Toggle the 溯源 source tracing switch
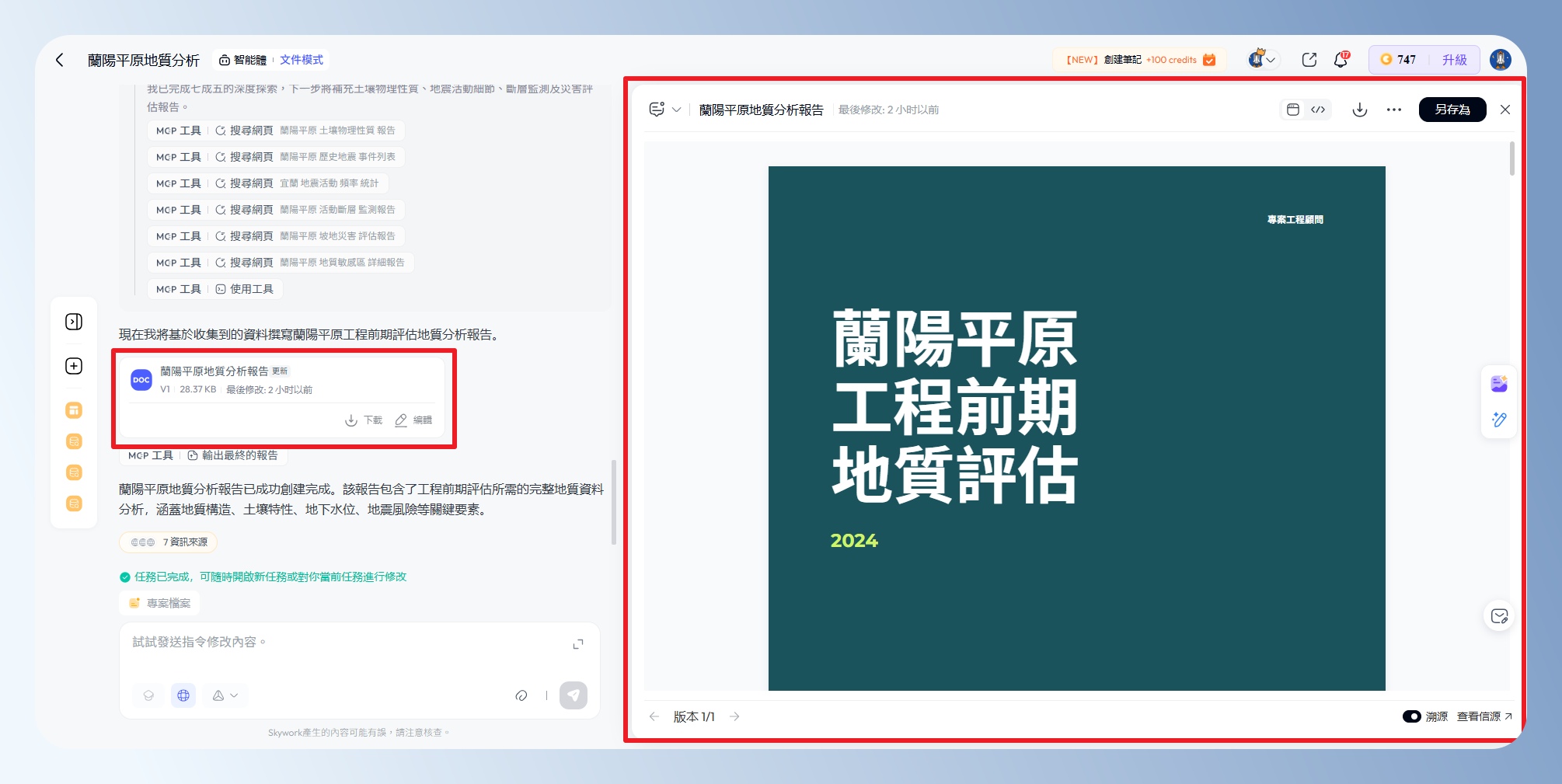 click(x=1411, y=716)
